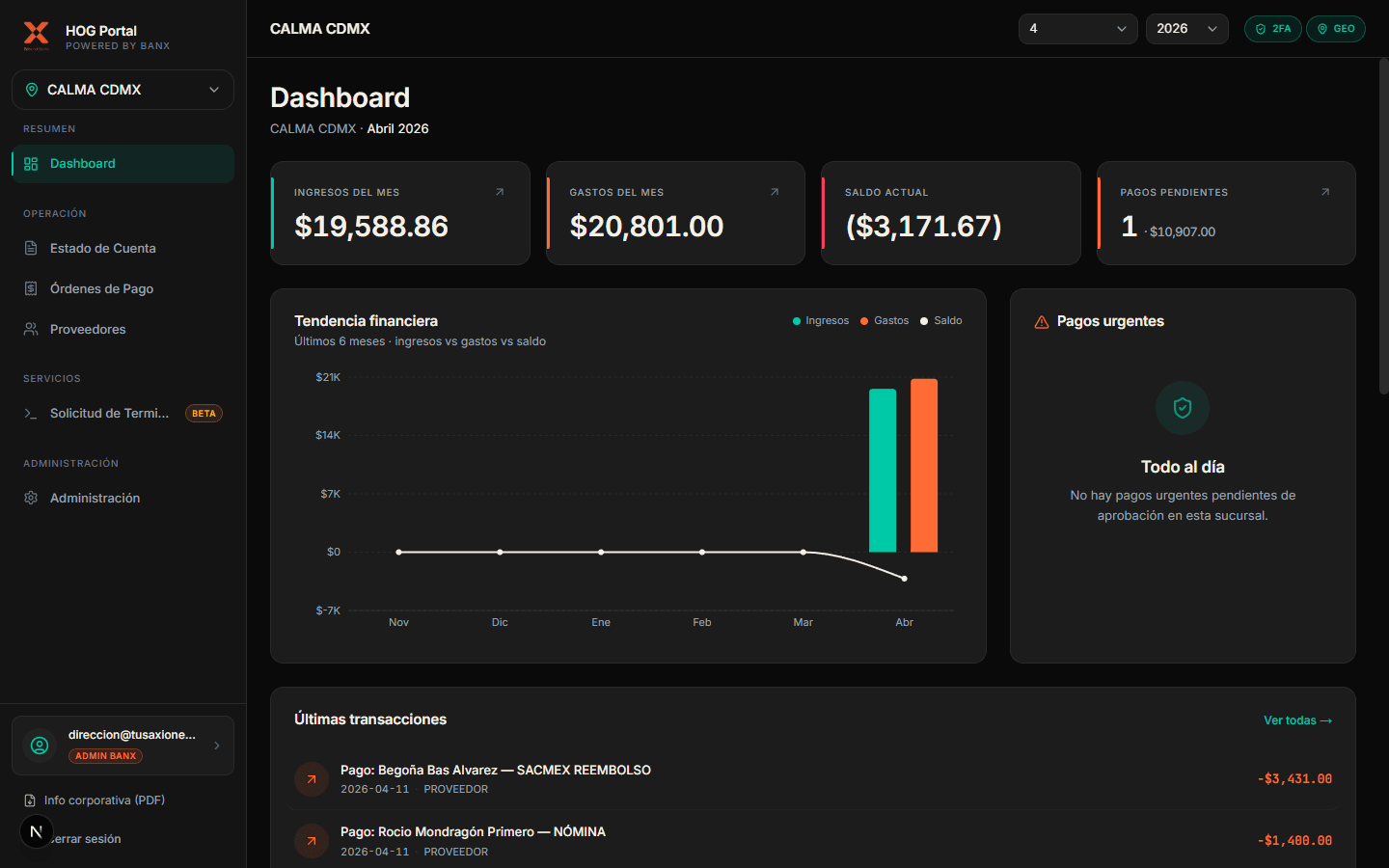
Task: Toggle the GEO location badge
Action: point(1336,29)
